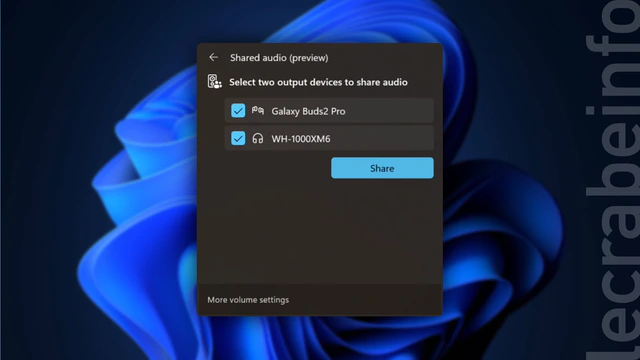Open More volume settings
640x360 pixels.
pyautogui.click(x=248, y=300)
